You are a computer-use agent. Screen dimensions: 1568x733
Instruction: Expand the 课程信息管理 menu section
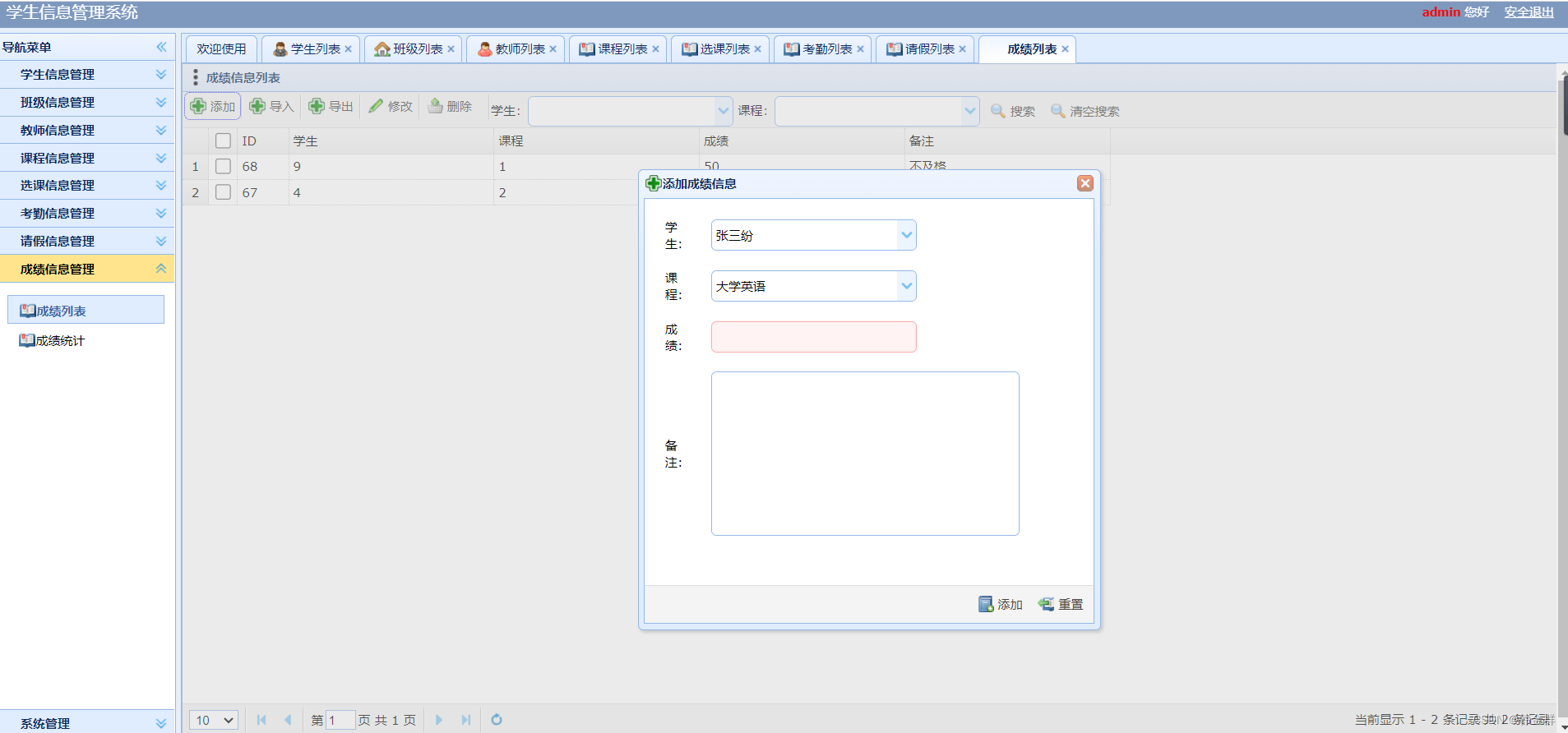(87, 158)
